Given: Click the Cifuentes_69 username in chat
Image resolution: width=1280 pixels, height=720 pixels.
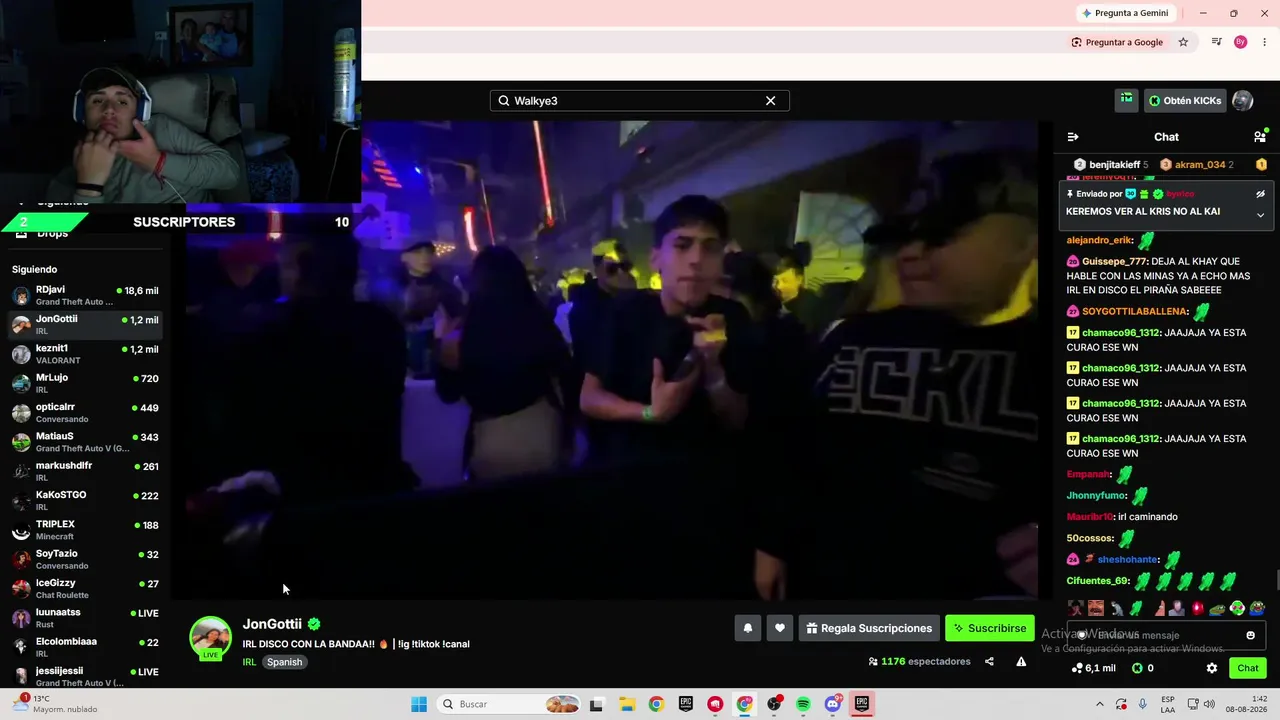Looking at the screenshot, I should (1098, 581).
